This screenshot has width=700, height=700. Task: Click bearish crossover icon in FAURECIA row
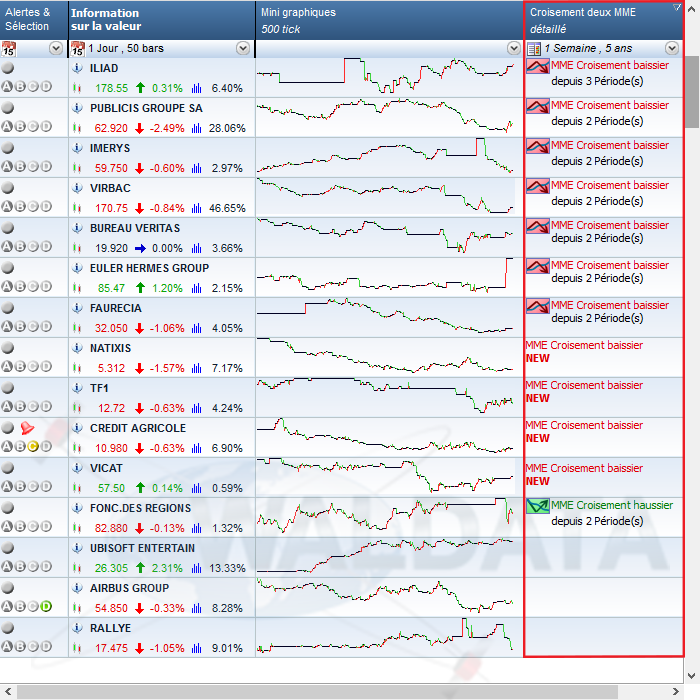(538, 306)
